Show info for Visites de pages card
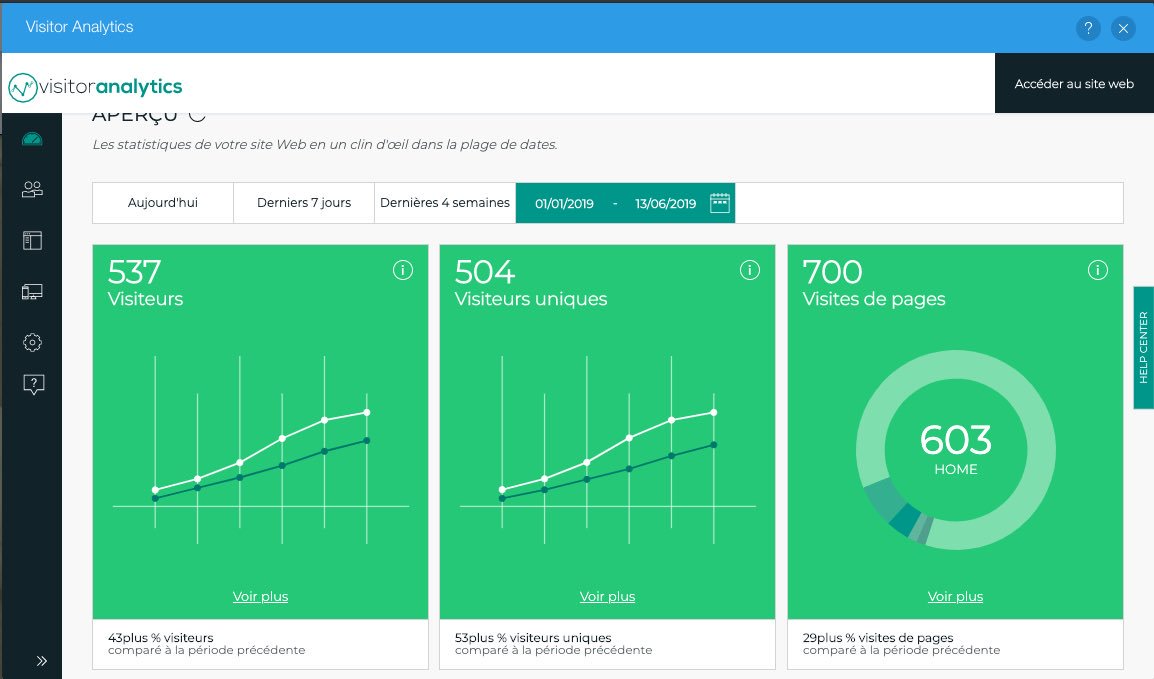 (1097, 270)
